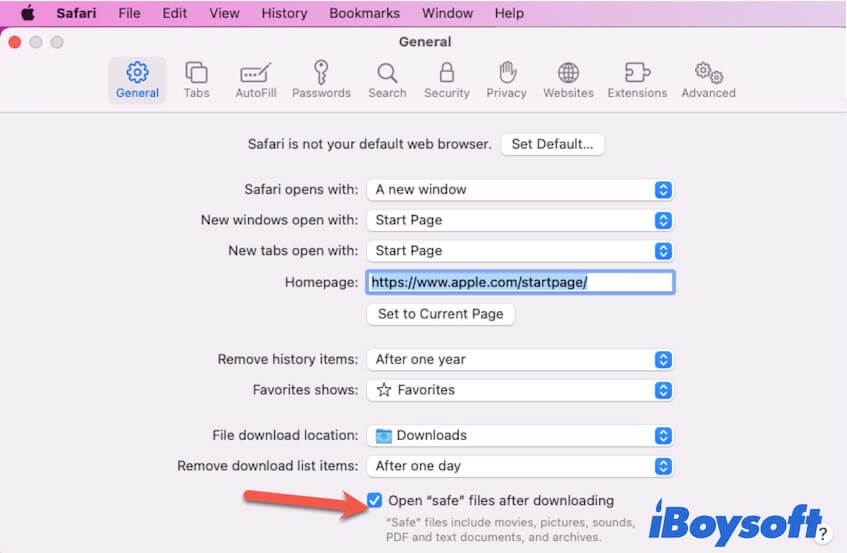Select the Search magnifier icon
847x553 pixels.
(x=387, y=80)
